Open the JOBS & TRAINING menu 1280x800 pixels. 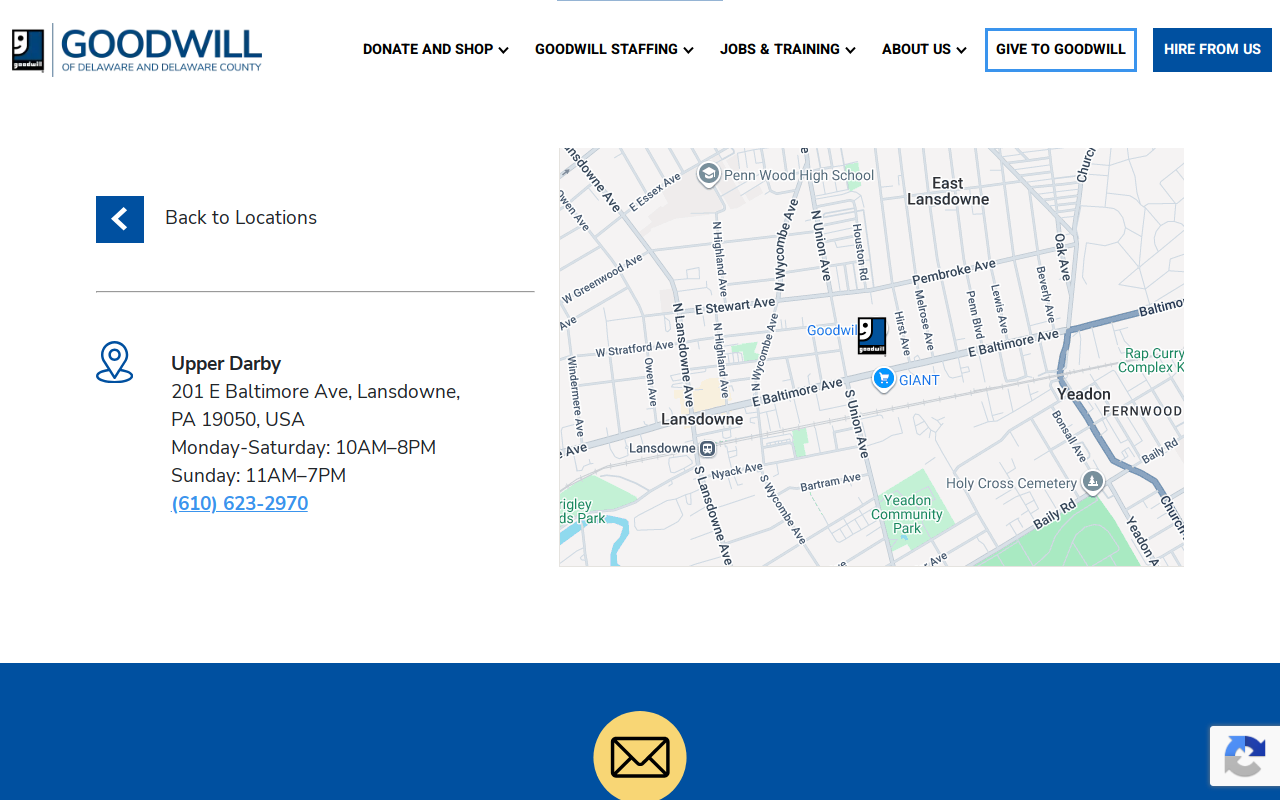788,49
